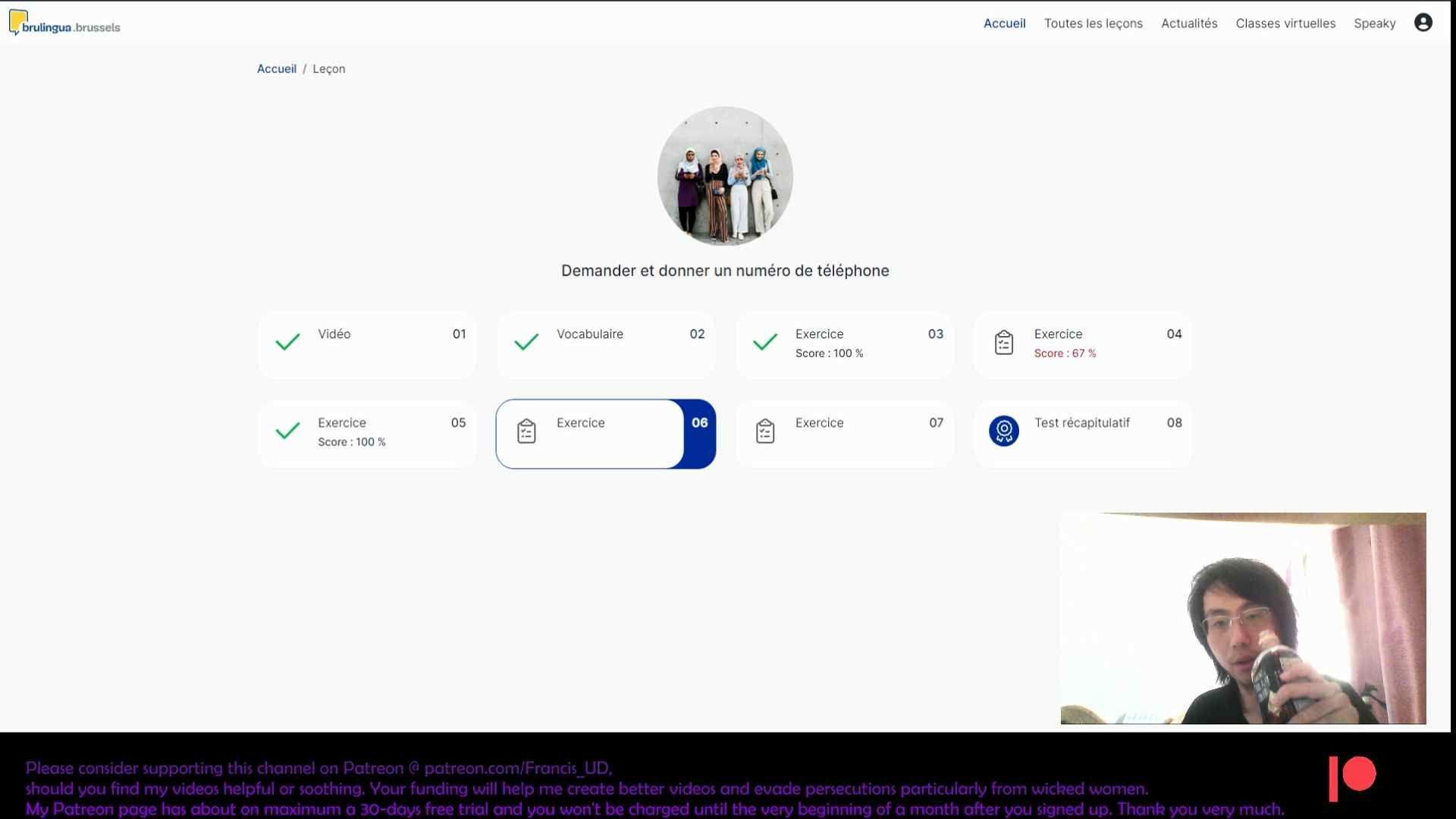Click the clipboard icon on Exercice 04
Viewport: 1456px width, 819px height.
[1004, 342]
